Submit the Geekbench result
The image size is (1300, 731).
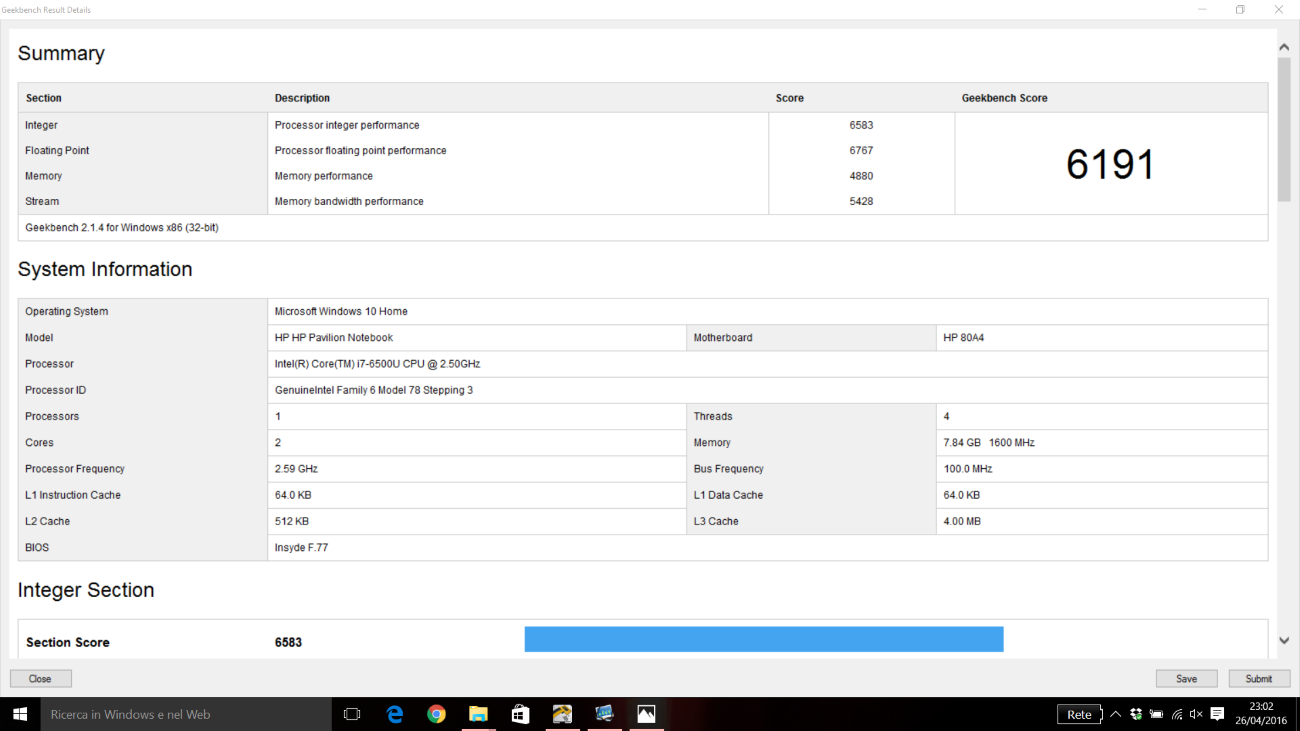(x=1259, y=678)
